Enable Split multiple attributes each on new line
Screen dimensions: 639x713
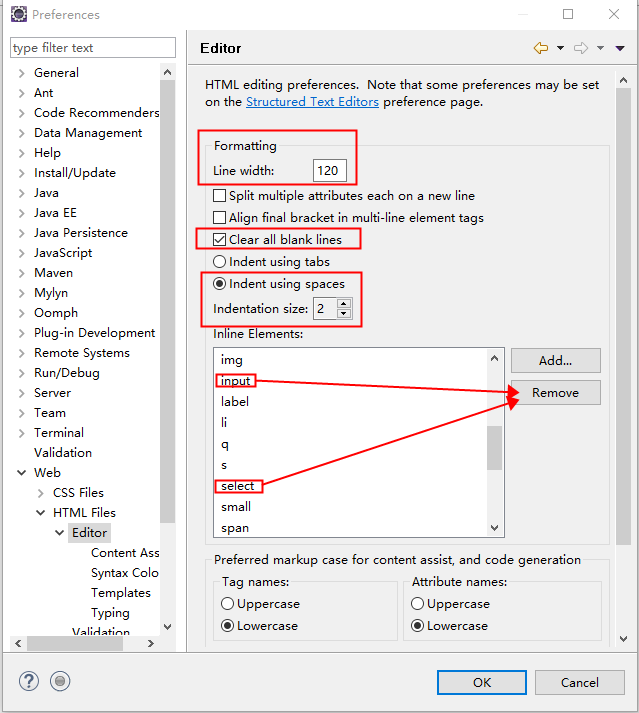(221, 196)
